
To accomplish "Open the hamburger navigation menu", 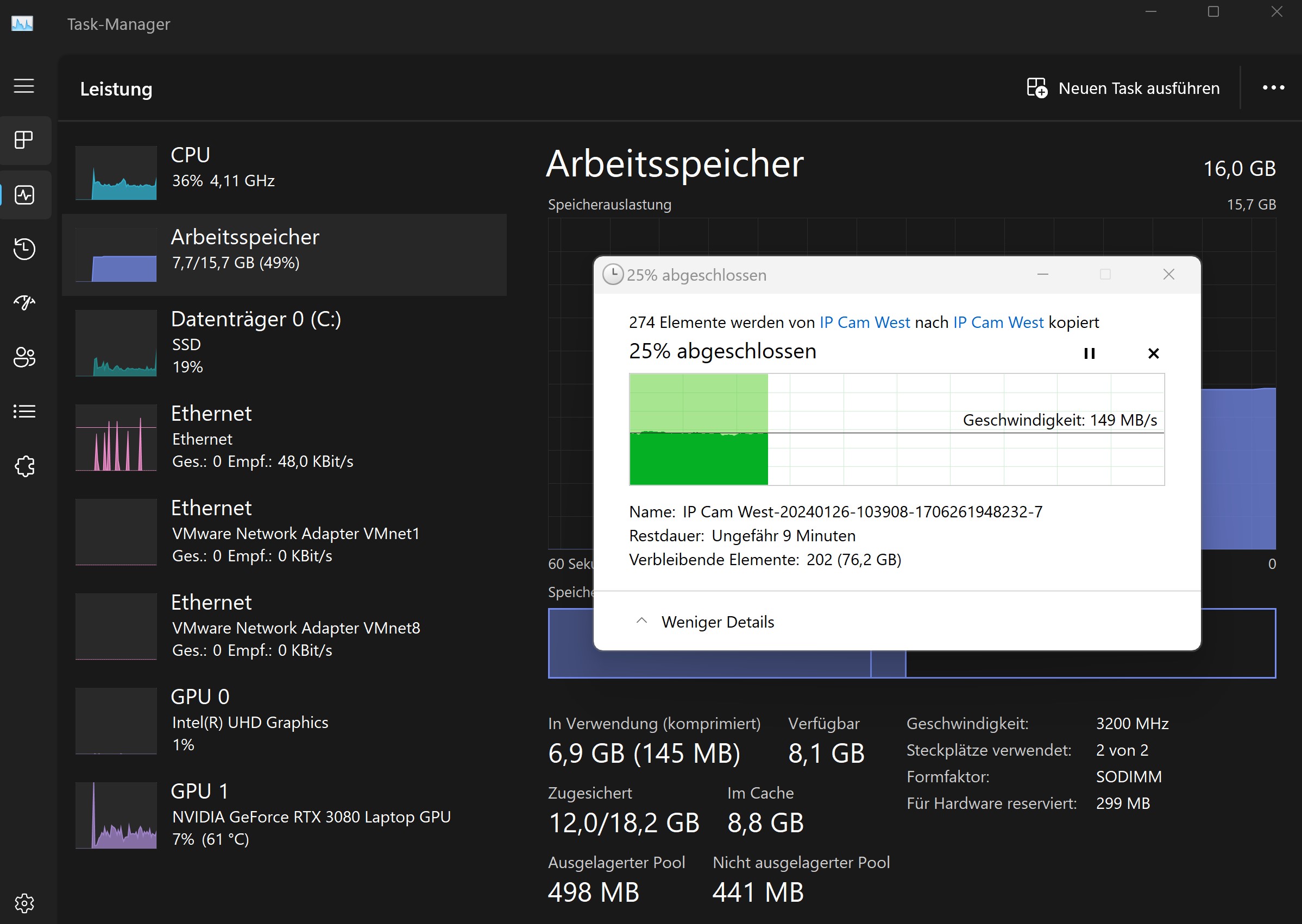I will tap(24, 86).
